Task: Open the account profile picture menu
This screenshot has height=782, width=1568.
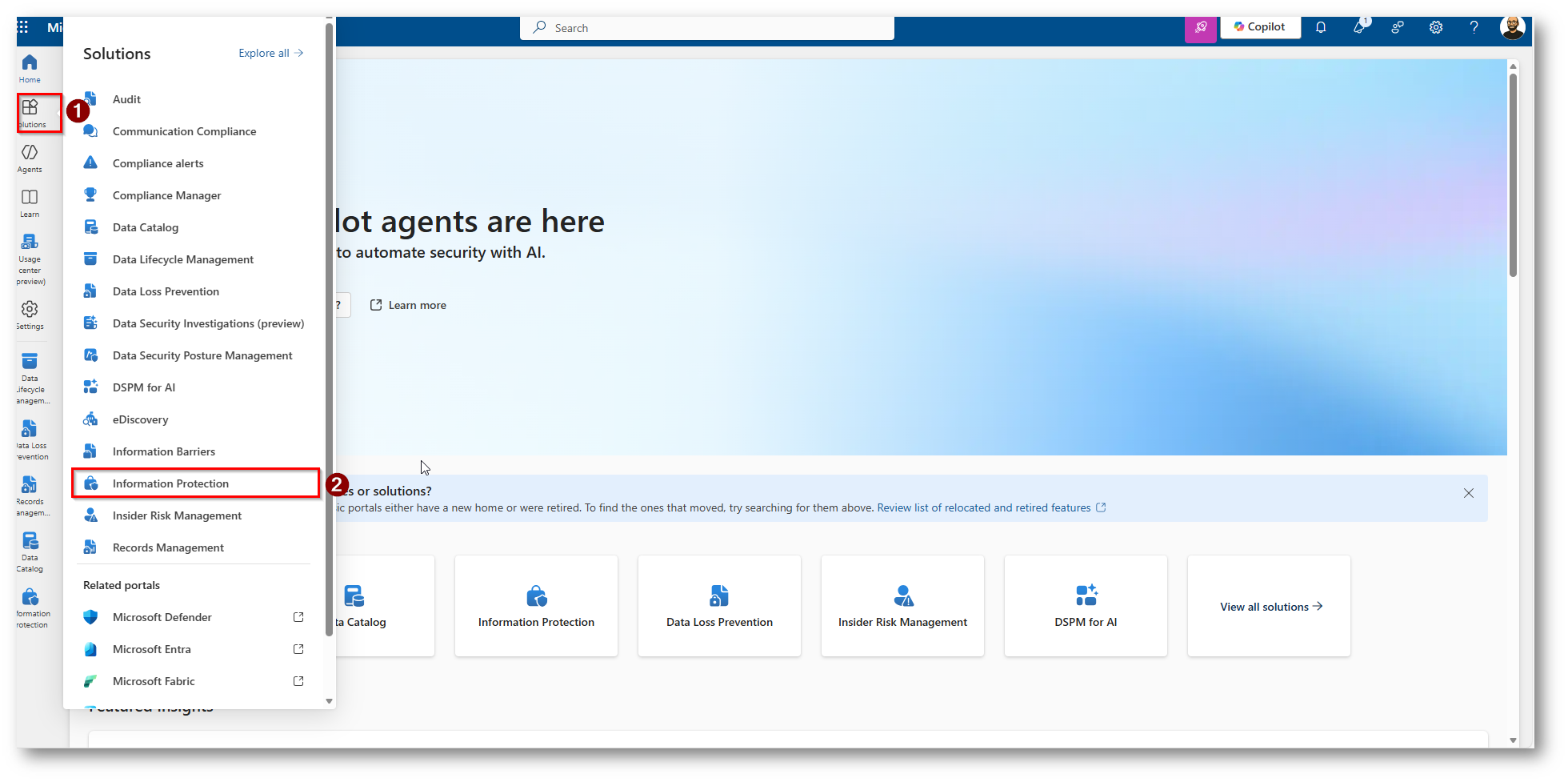Action: coord(1512,27)
